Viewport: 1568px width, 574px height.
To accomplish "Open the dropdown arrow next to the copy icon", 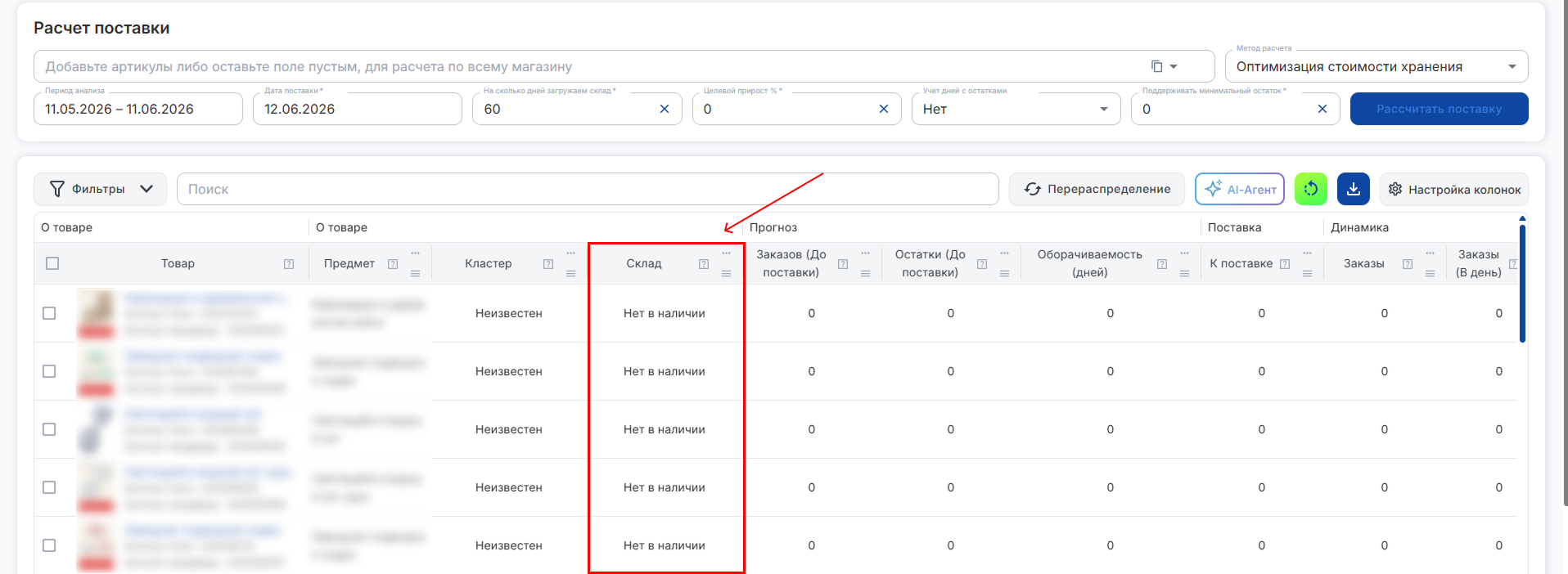I will tap(1174, 66).
